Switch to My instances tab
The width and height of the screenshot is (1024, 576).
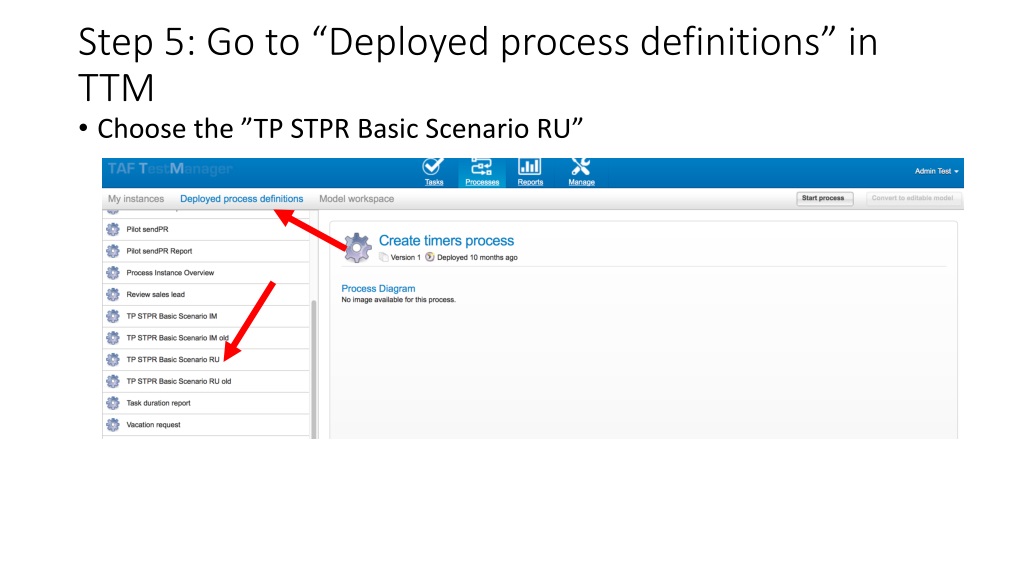(x=136, y=199)
